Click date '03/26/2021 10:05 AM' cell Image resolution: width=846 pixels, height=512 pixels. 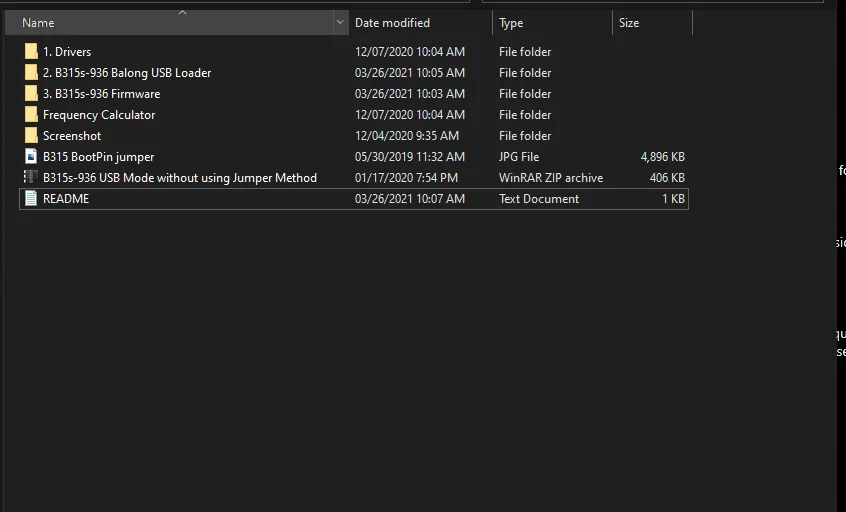pos(410,73)
